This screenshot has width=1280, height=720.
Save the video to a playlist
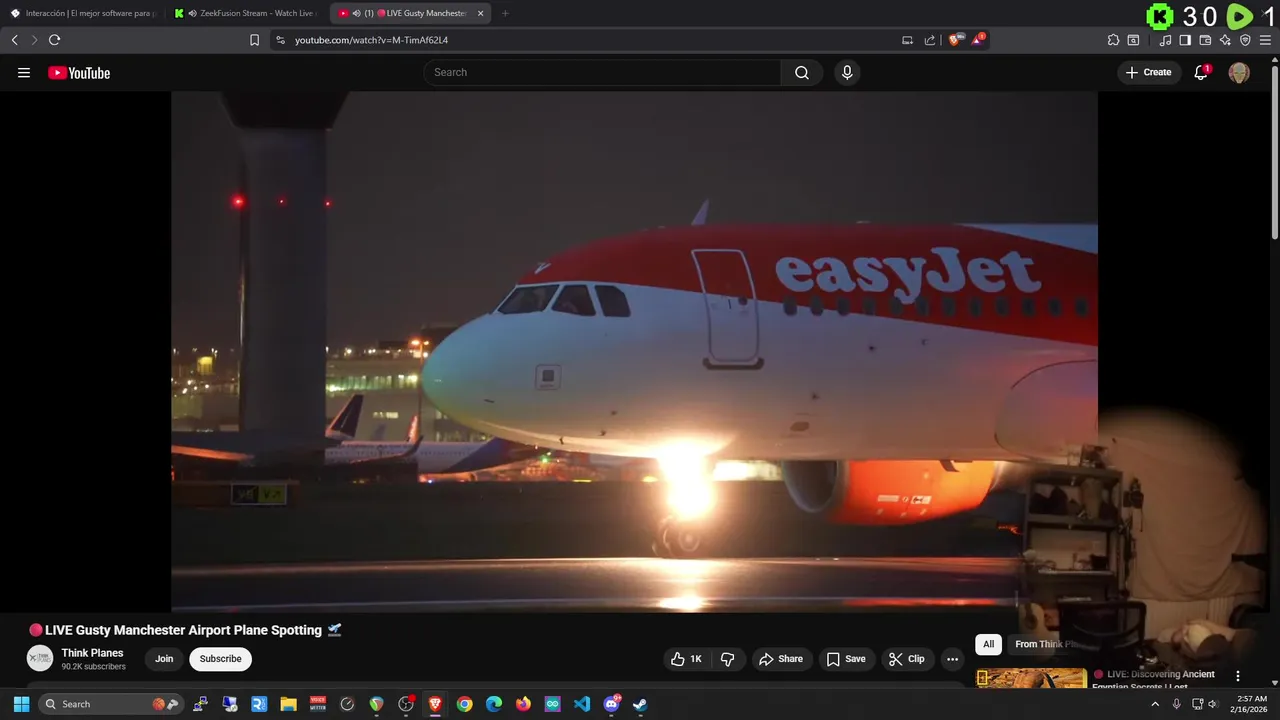[x=846, y=659]
